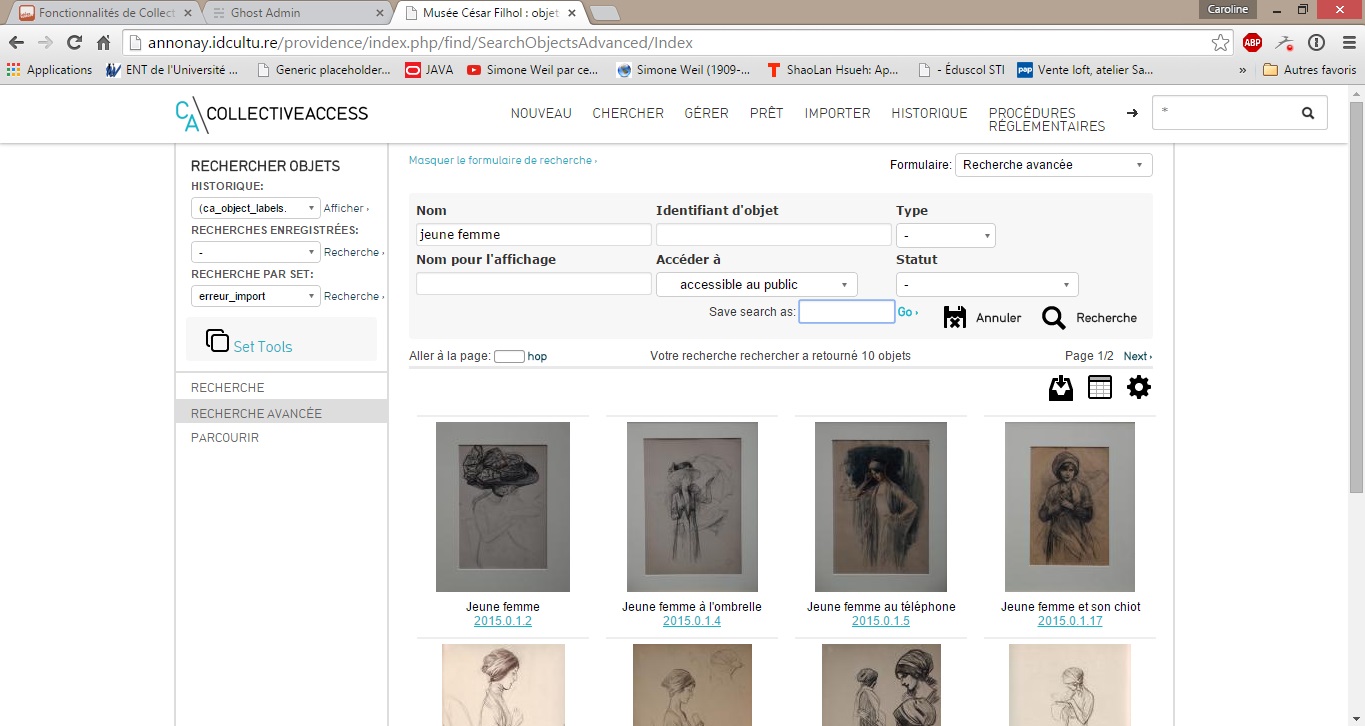Open Recherches enregistrées dropdown
The image size is (1365, 726).
[256, 252]
